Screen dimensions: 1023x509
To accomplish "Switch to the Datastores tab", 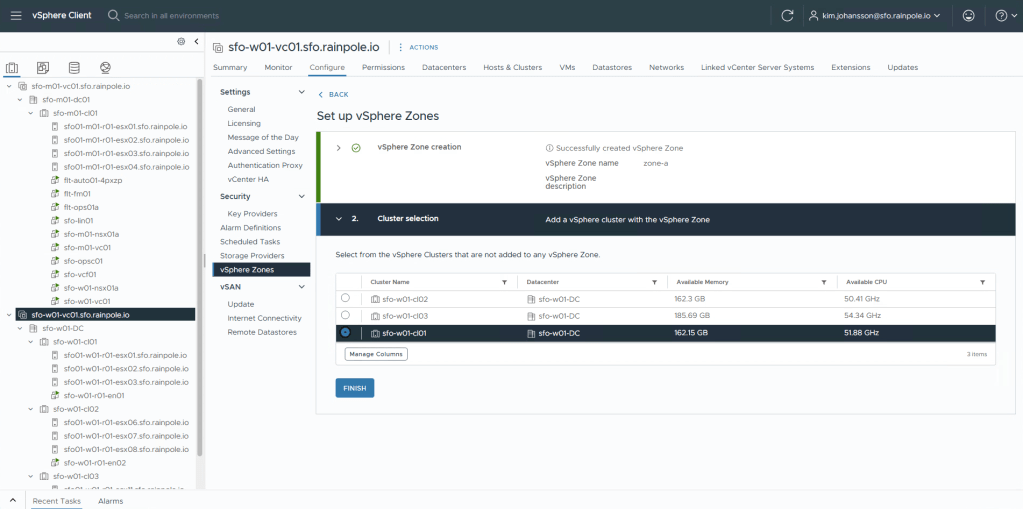I will point(612,67).
